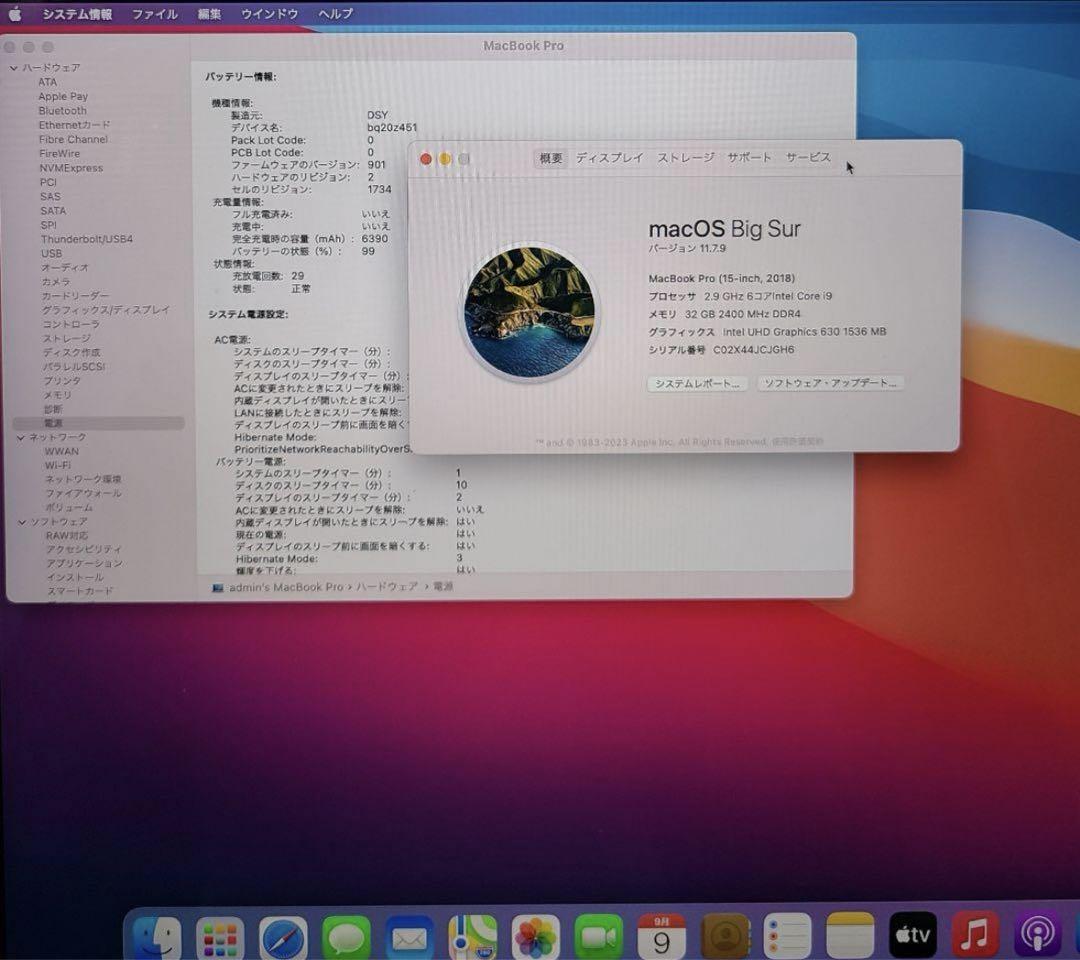Viewport: 1080px width, 960px height.
Task: Open Finder from the Dock
Action: tap(157, 937)
